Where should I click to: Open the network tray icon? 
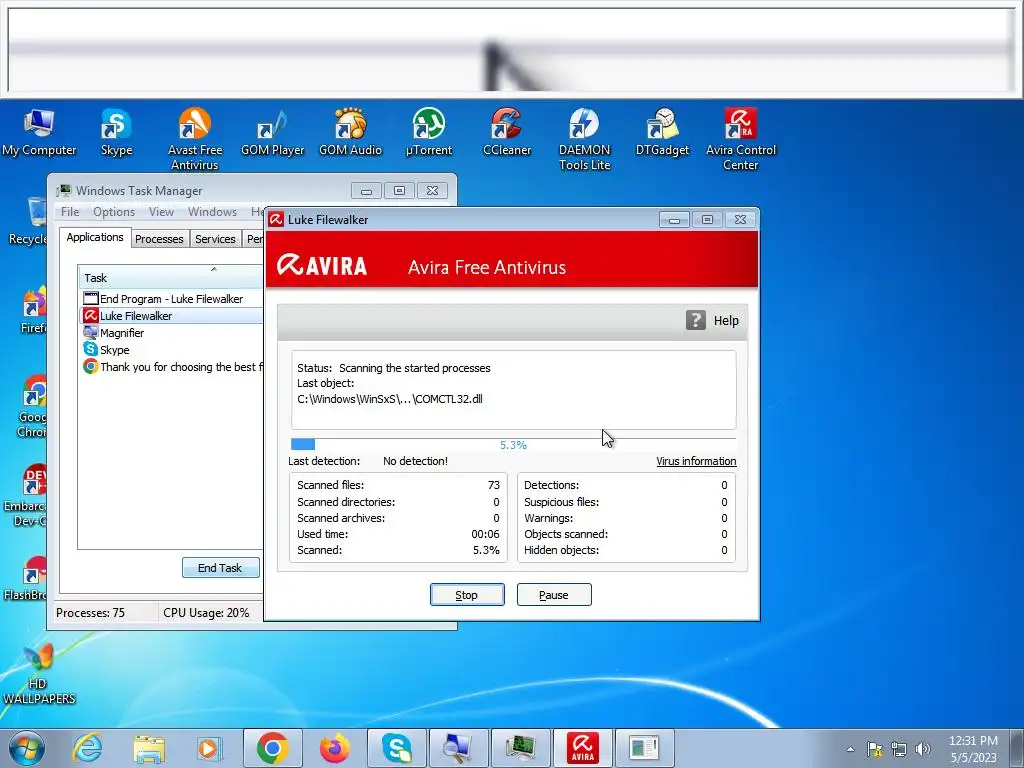coord(899,749)
